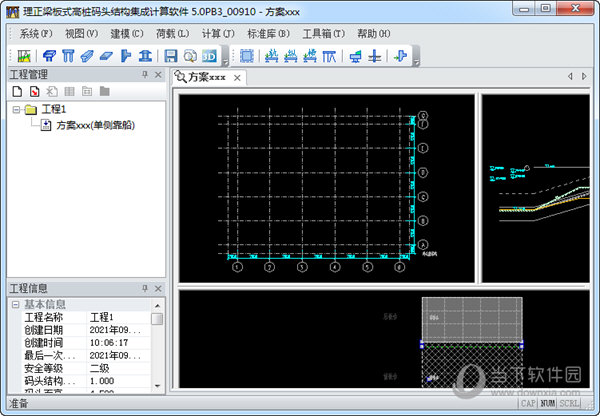
Task: Click the blue export arrow toolbar icon
Action: [400, 56]
